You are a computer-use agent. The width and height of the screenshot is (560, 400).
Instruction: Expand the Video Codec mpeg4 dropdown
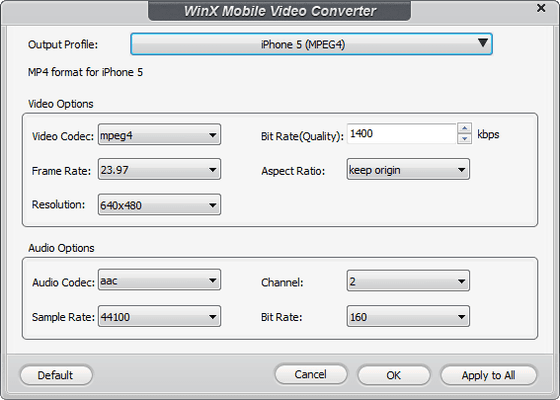point(159,135)
